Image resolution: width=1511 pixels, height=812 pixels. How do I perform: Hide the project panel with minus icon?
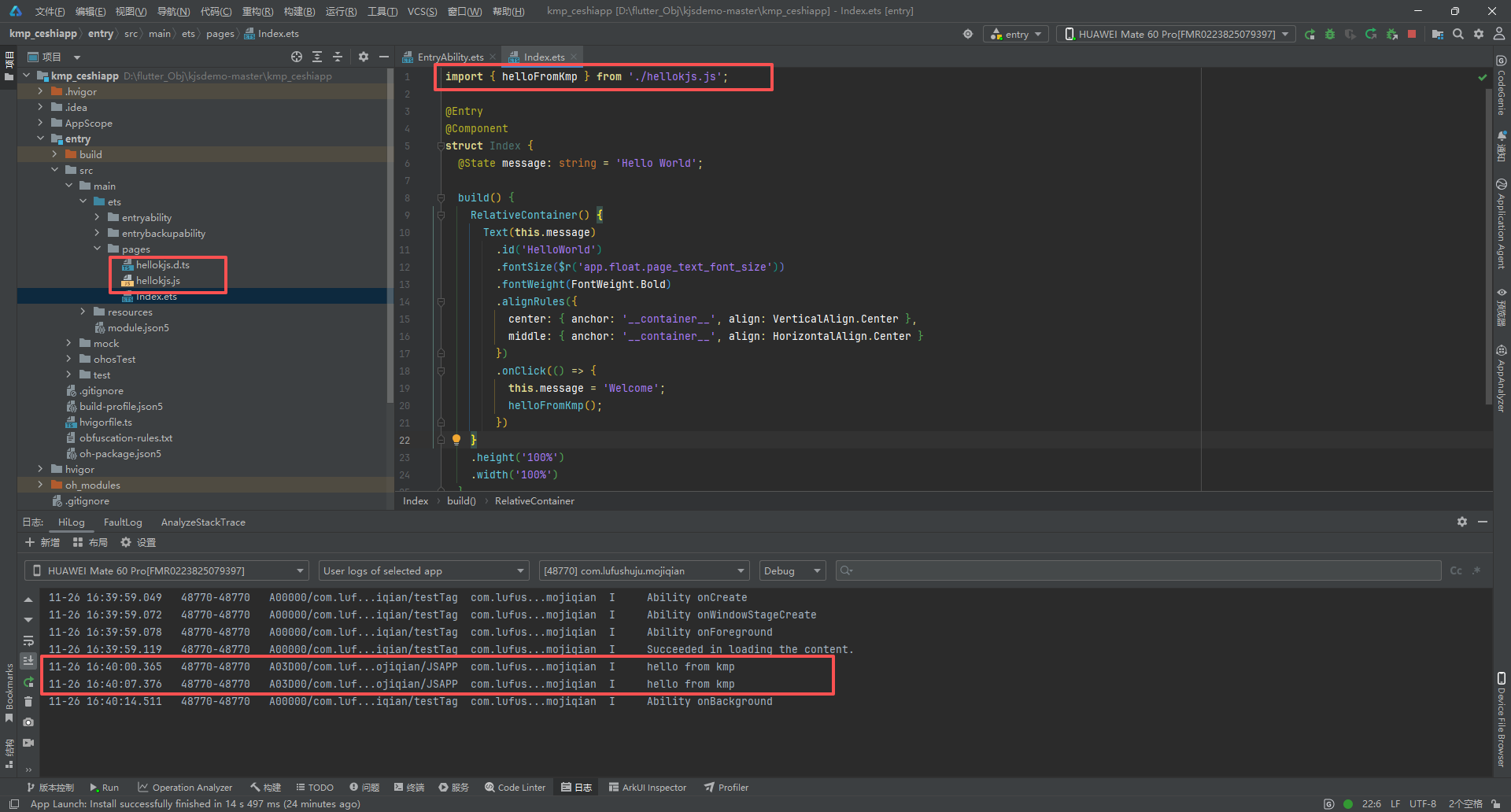383,57
